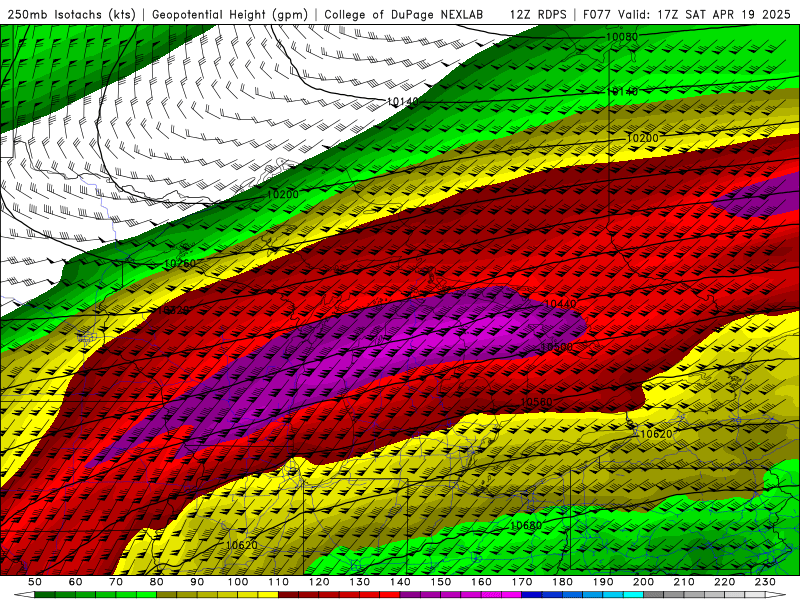
Task: Click the colorbar tick label 230
Action: 765,582
